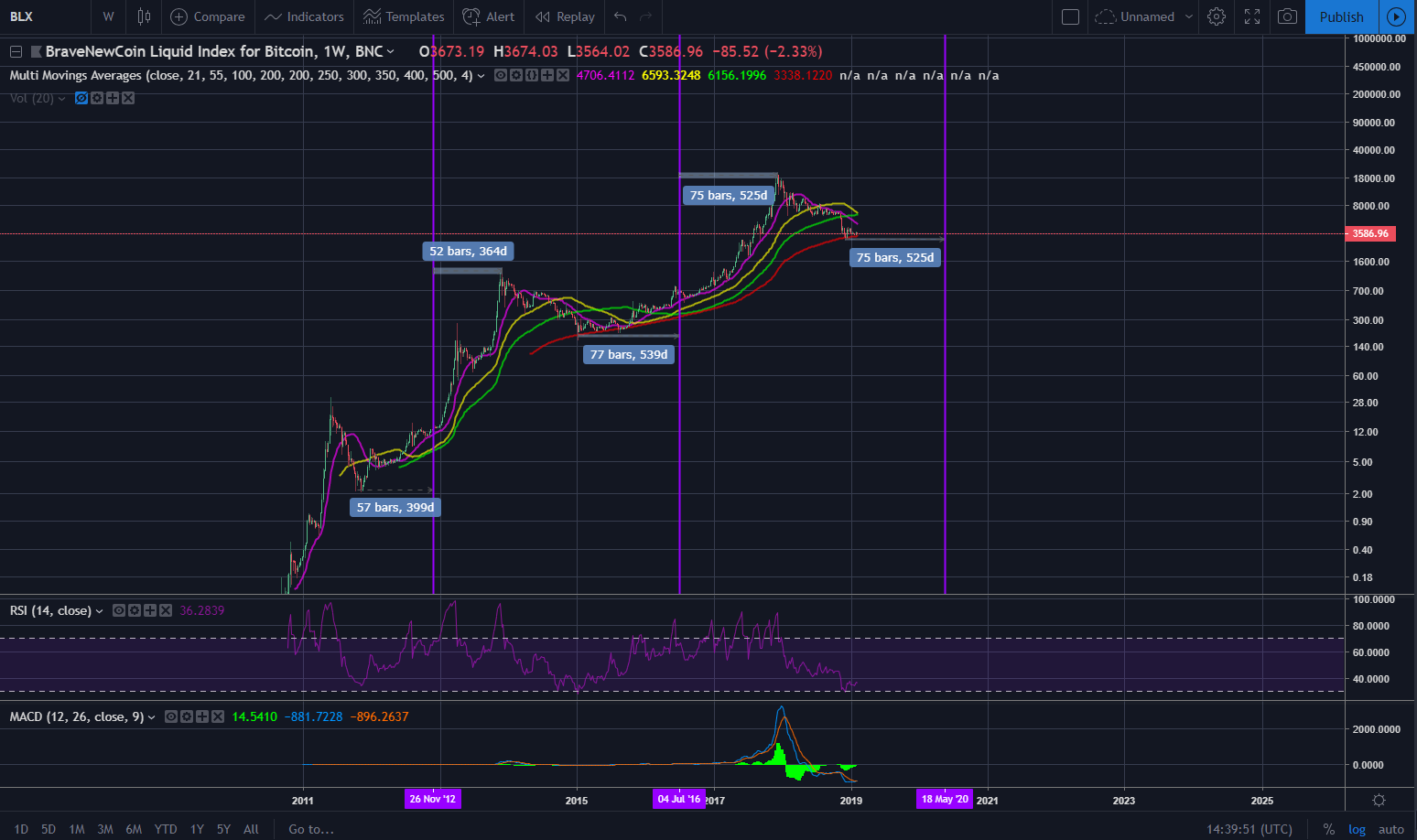Open the Unnamed layout dropdown arrow
Image resolution: width=1417 pixels, height=840 pixels.
pyautogui.click(x=1189, y=16)
